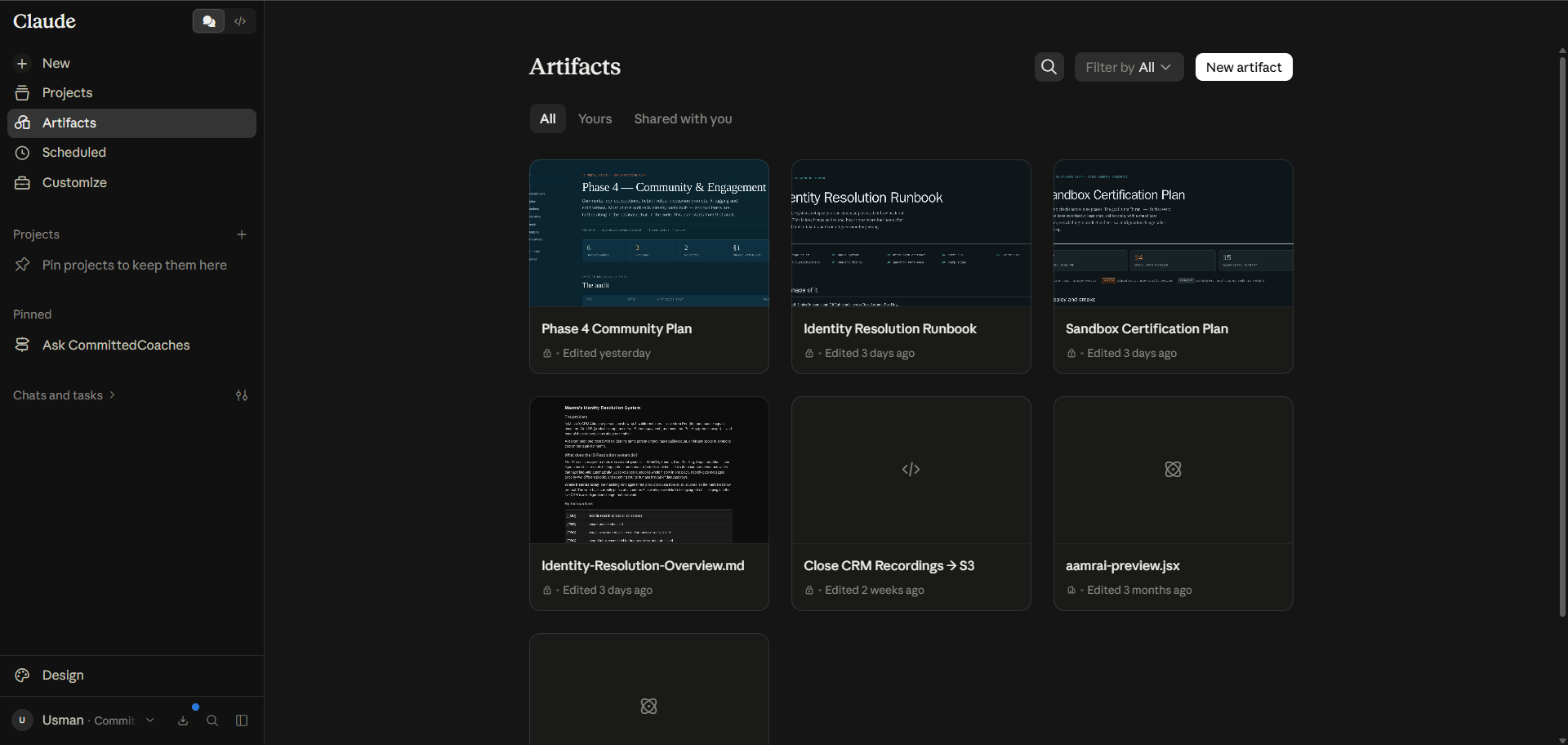Click the plus icon beside Projects section

[242, 234]
